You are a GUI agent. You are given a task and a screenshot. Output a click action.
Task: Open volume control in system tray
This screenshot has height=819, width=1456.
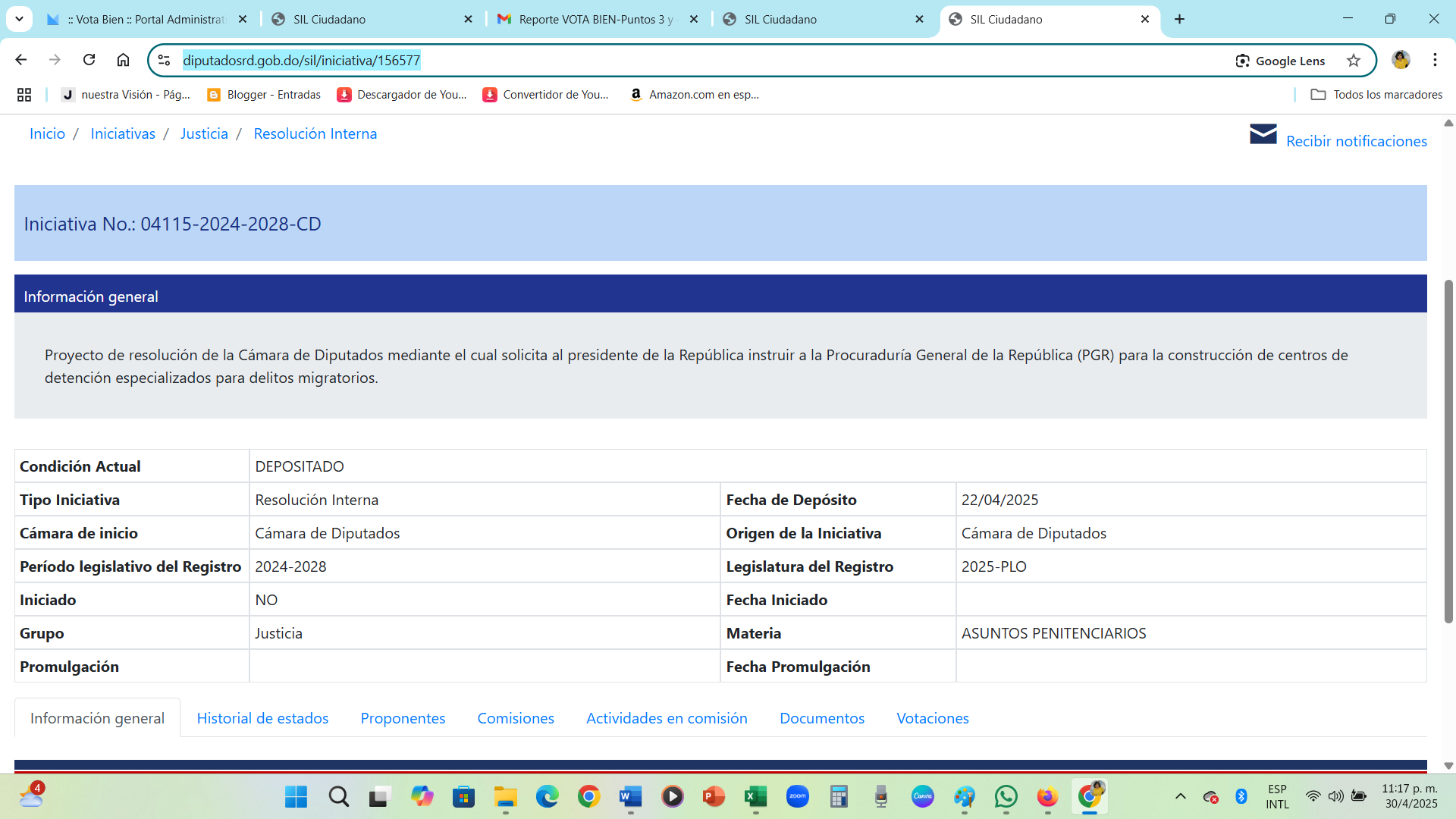pyautogui.click(x=1335, y=796)
